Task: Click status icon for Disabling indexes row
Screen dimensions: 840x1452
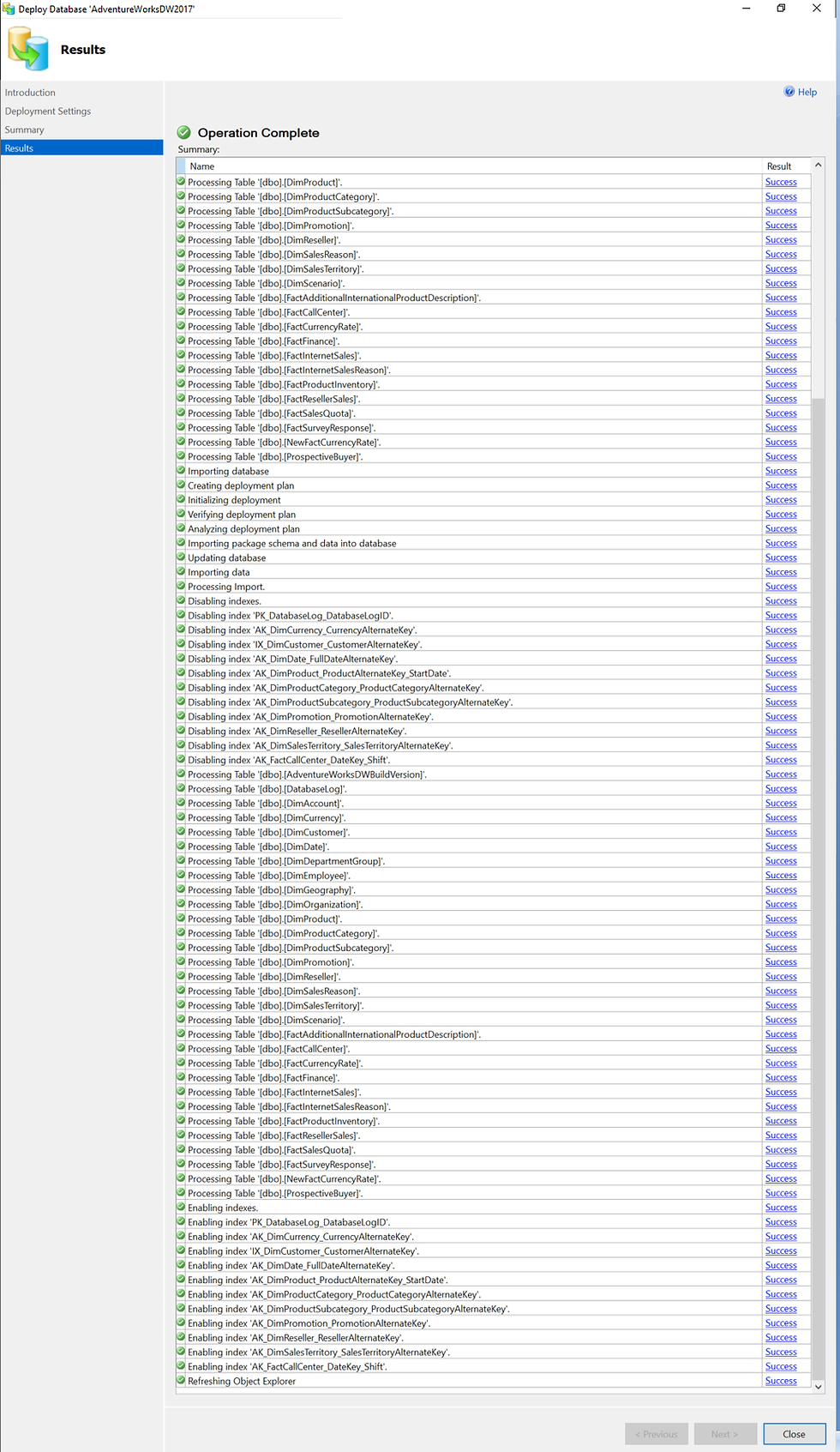Action: click(181, 600)
